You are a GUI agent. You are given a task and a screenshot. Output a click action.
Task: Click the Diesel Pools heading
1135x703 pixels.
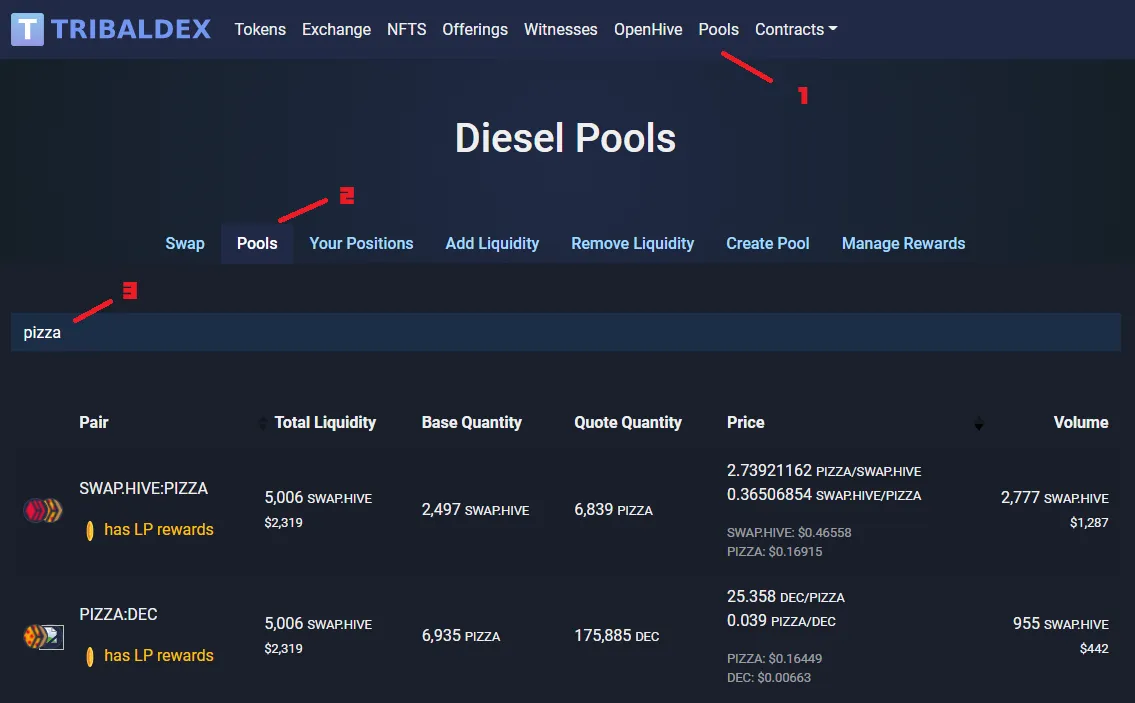pos(565,138)
